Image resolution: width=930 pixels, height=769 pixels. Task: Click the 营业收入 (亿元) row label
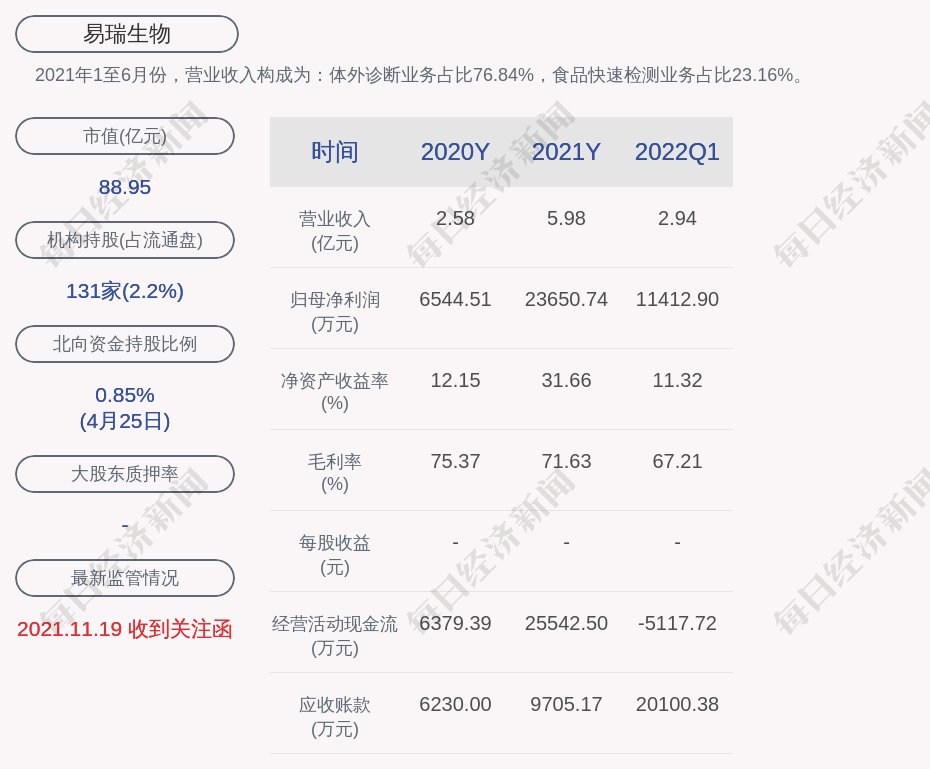pyautogui.click(x=335, y=231)
